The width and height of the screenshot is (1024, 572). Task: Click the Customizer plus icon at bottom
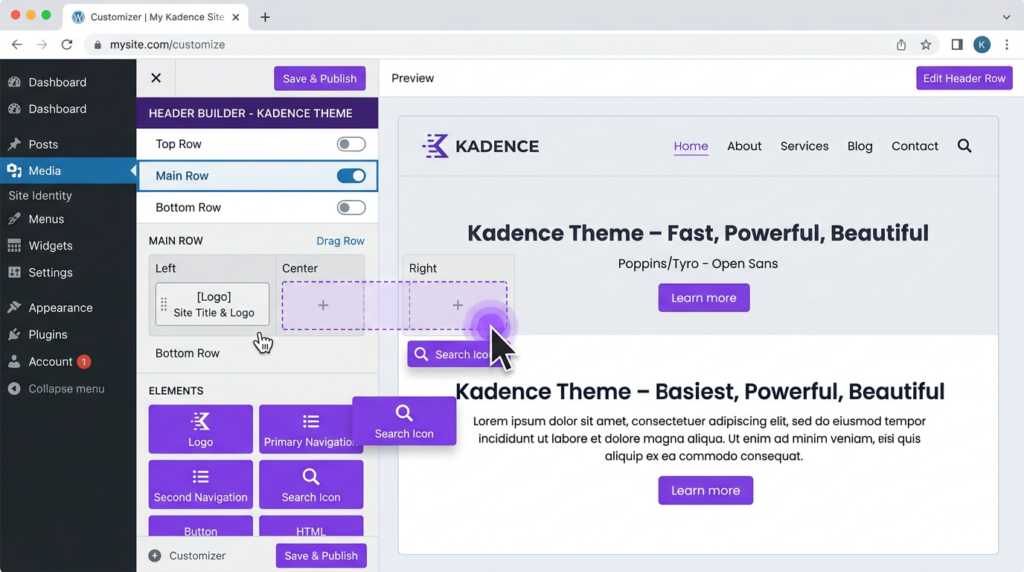155,556
